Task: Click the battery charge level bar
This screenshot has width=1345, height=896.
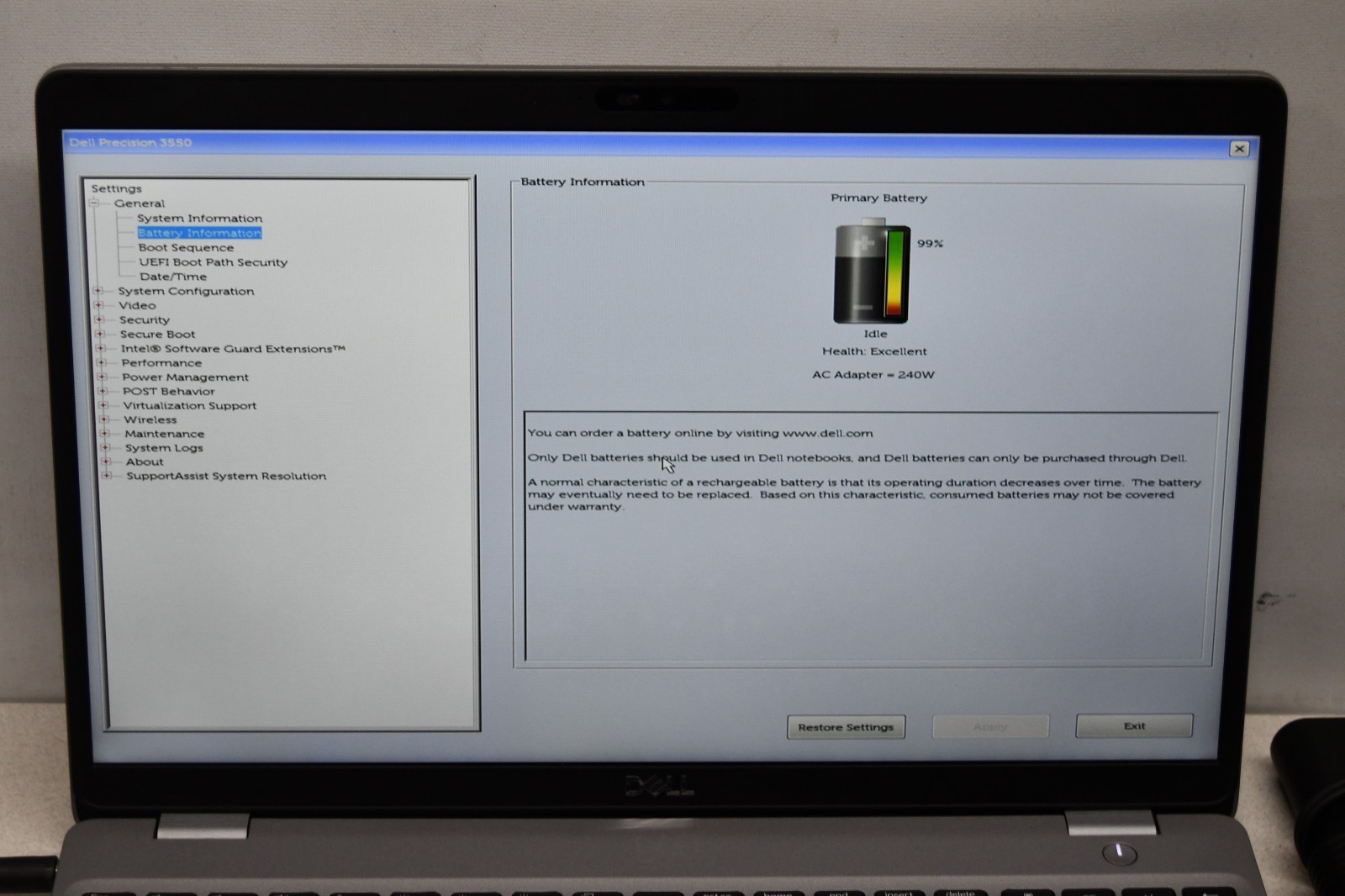Action: click(x=896, y=273)
